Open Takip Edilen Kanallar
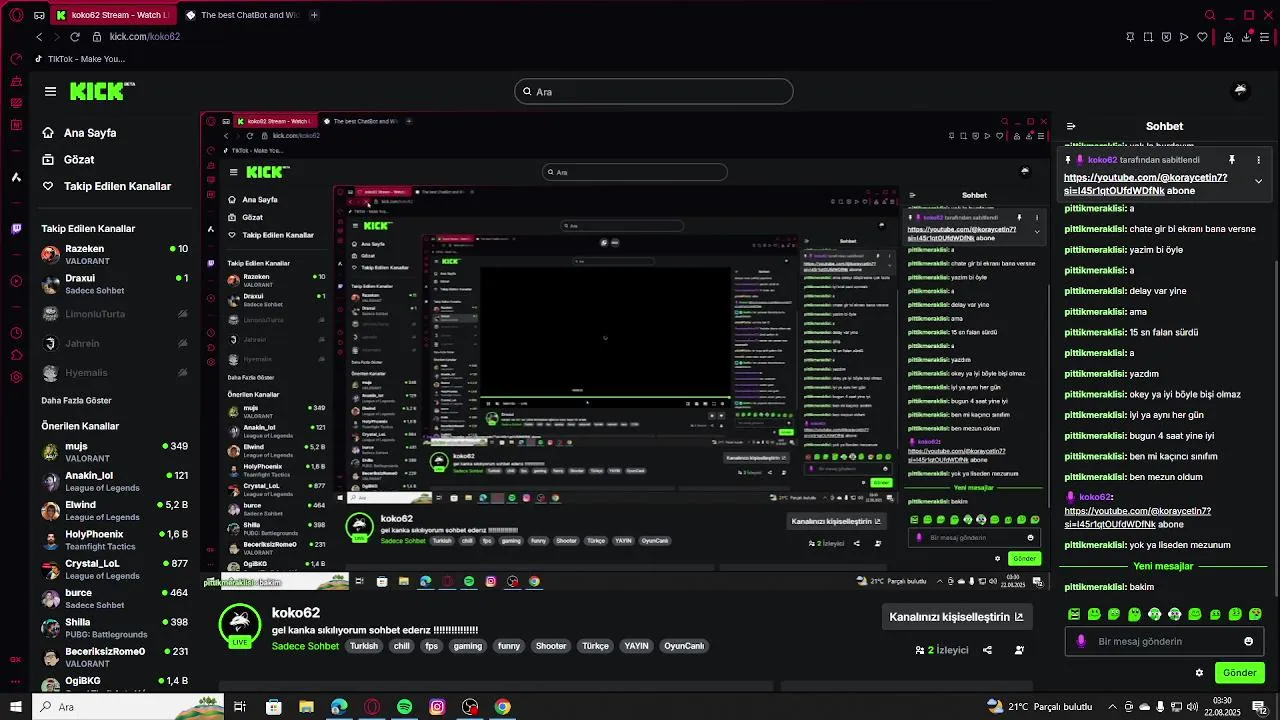Screen dimensions: 1280x720 pos(106,186)
